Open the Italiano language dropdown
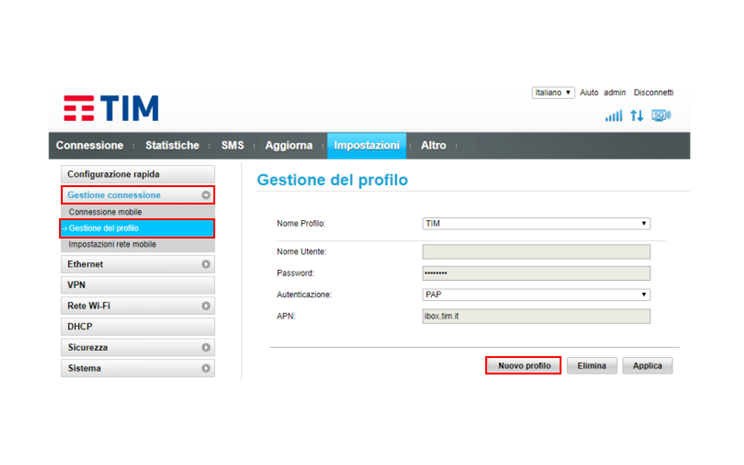 tap(553, 93)
